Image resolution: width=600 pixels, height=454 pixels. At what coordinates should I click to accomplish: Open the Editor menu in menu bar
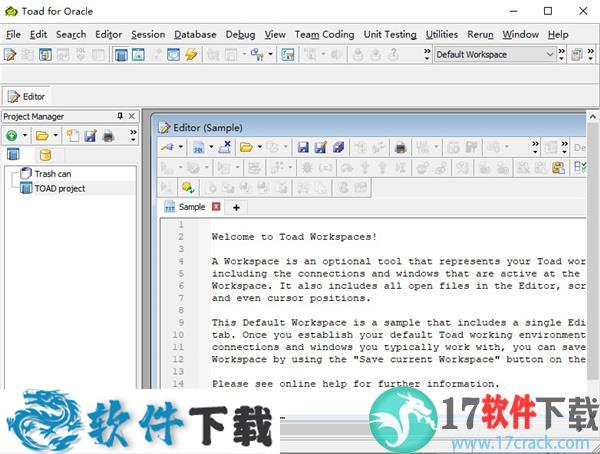(108, 34)
